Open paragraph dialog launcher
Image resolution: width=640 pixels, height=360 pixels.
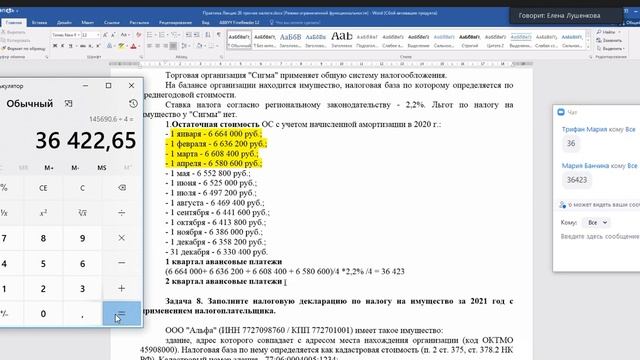(221, 57)
